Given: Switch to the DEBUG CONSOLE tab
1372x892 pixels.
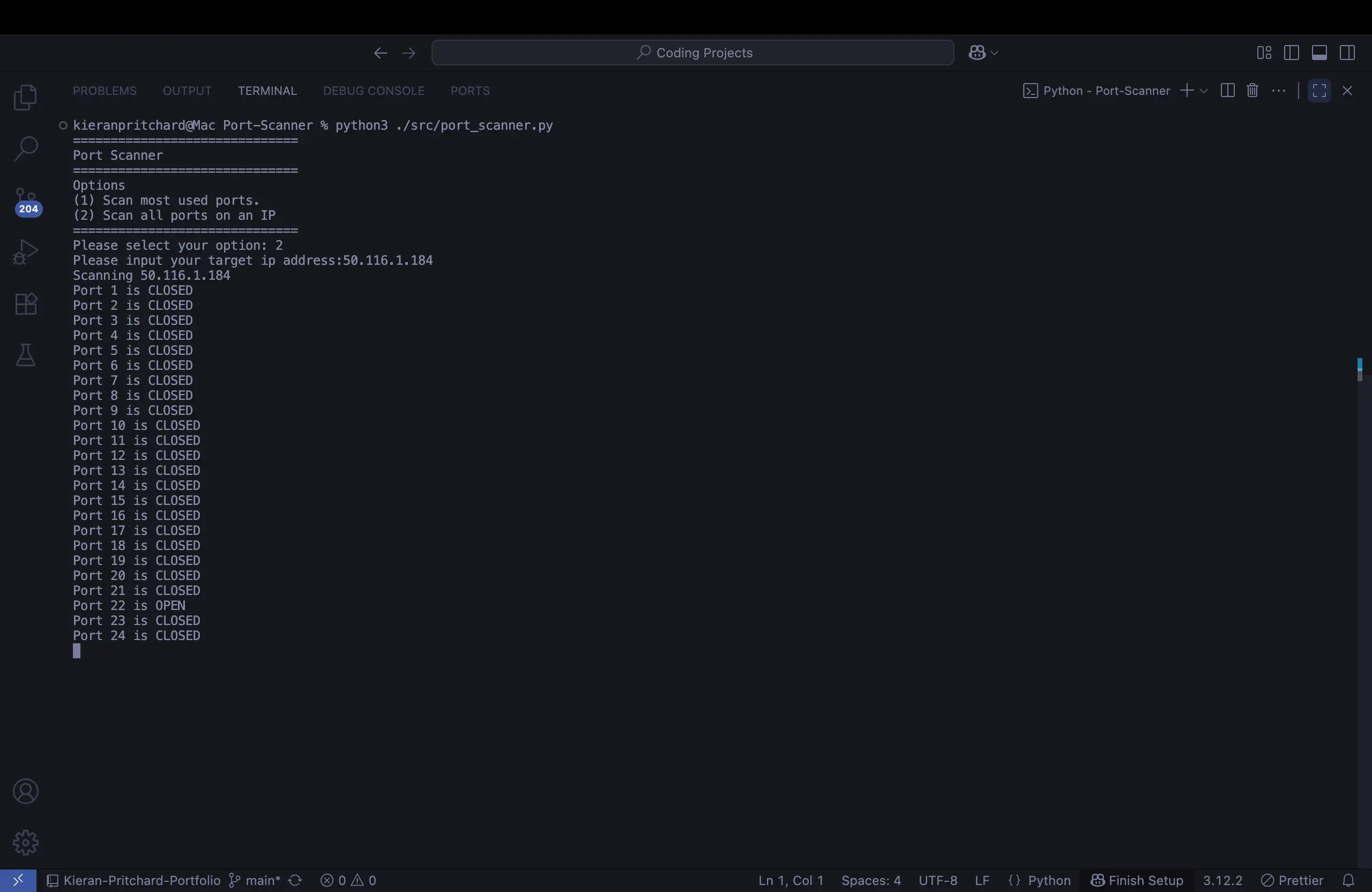Looking at the screenshot, I should point(374,91).
